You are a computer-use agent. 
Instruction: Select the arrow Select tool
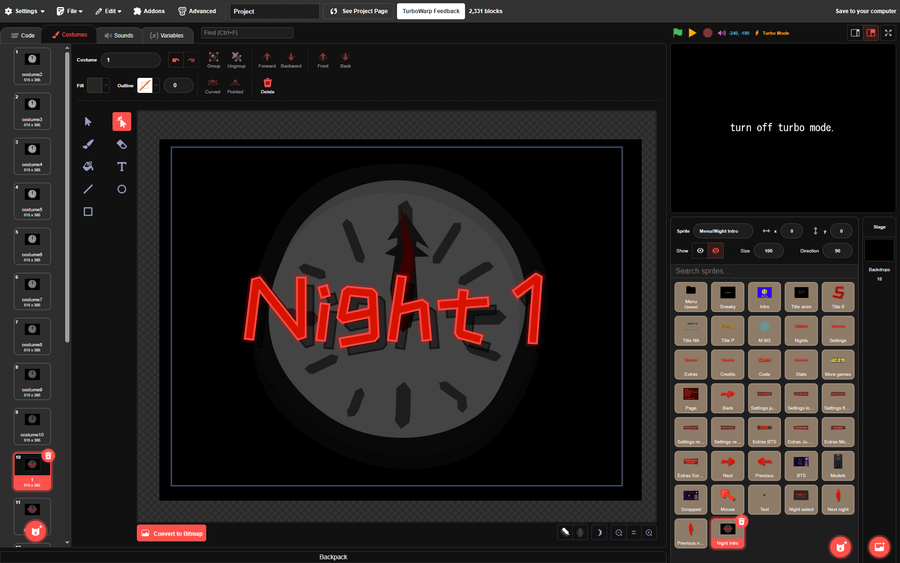coord(88,122)
